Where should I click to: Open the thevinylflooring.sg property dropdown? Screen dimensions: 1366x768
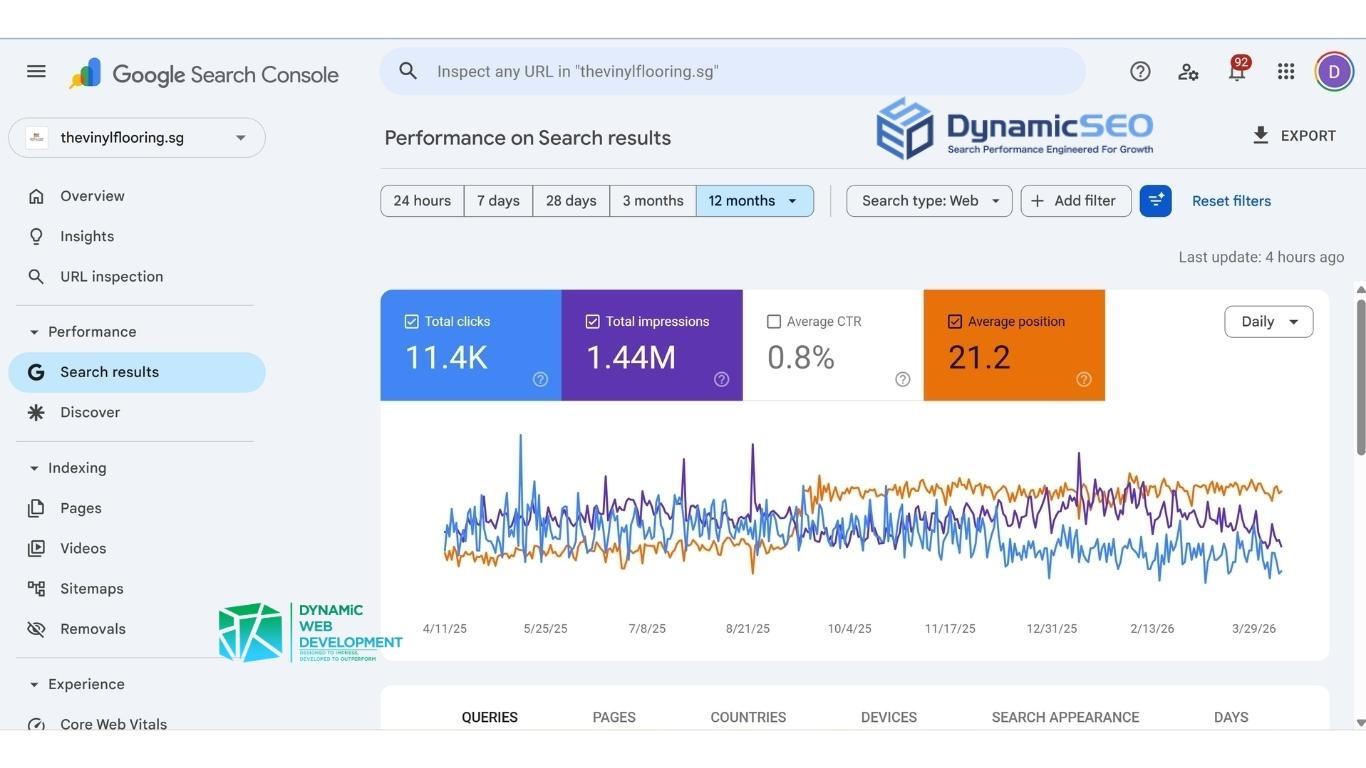pyautogui.click(x=137, y=138)
